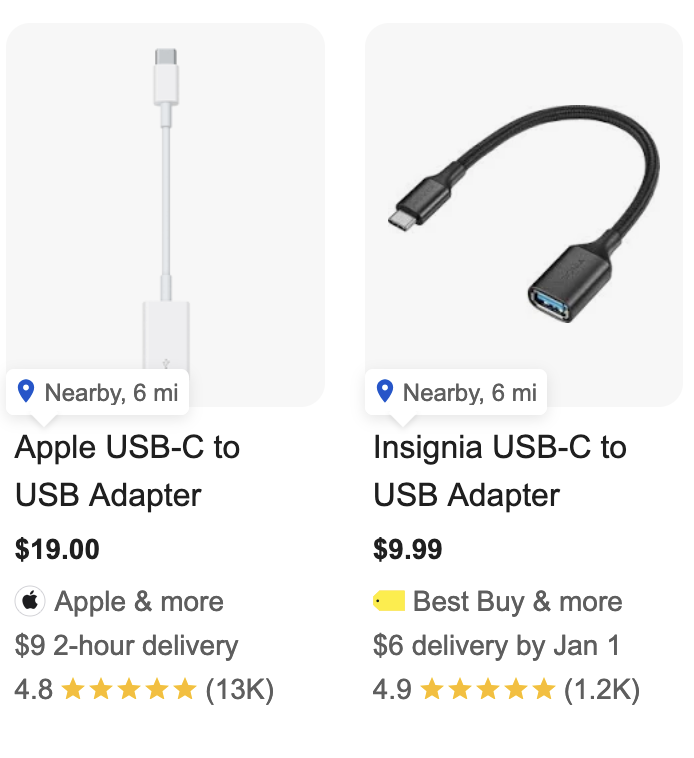The width and height of the screenshot is (694, 758).
Task: Click the $9.99 price
Action: pyautogui.click(x=407, y=549)
